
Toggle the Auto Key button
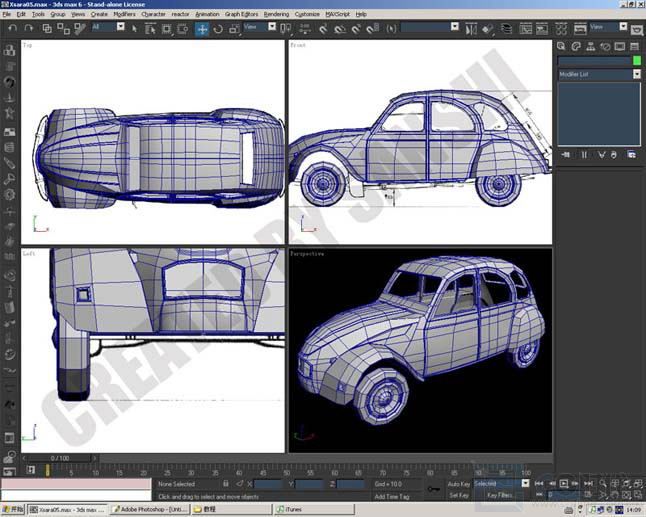tap(459, 484)
